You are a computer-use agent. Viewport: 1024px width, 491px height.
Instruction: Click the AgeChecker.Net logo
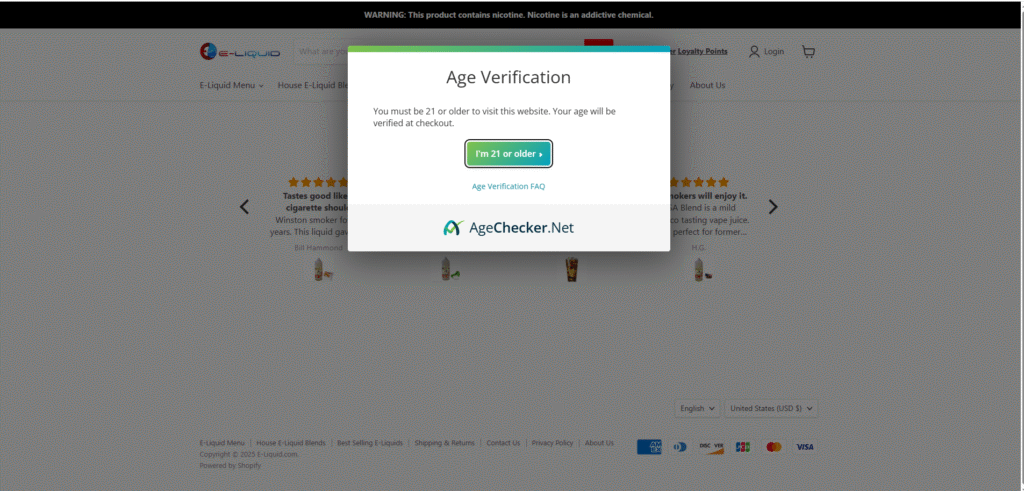tap(508, 228)
